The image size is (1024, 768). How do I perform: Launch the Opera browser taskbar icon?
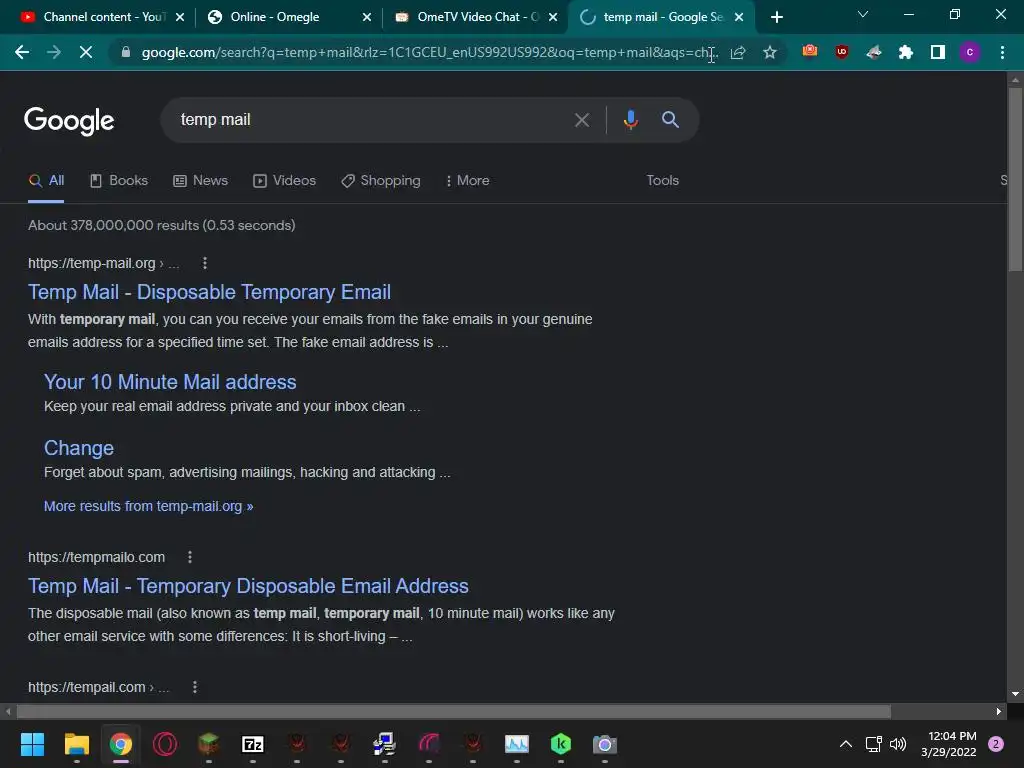165,744
